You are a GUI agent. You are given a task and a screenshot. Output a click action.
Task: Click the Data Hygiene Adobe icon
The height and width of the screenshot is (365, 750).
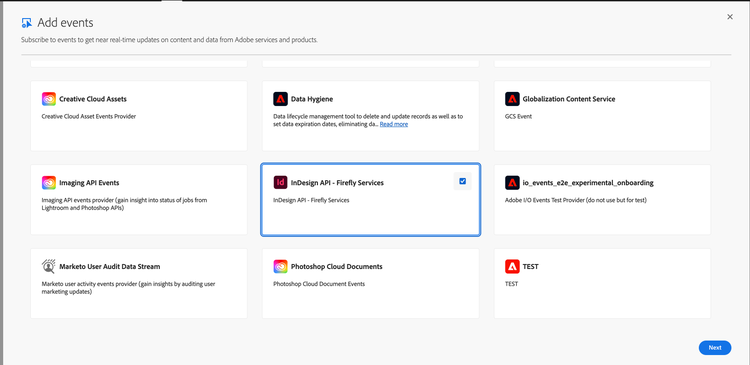[x=280, y=99]
